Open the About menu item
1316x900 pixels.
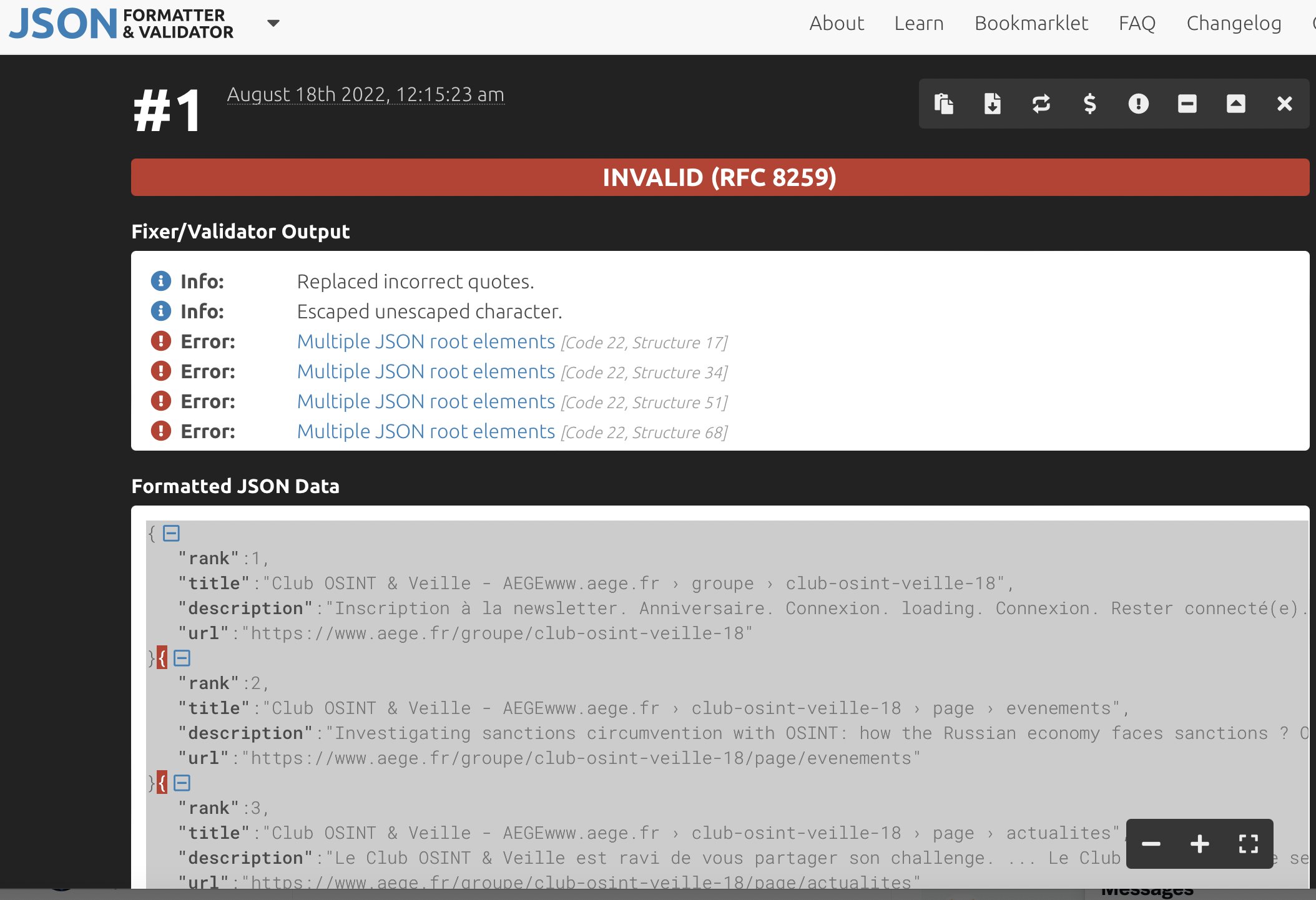[x=836, y=24]
